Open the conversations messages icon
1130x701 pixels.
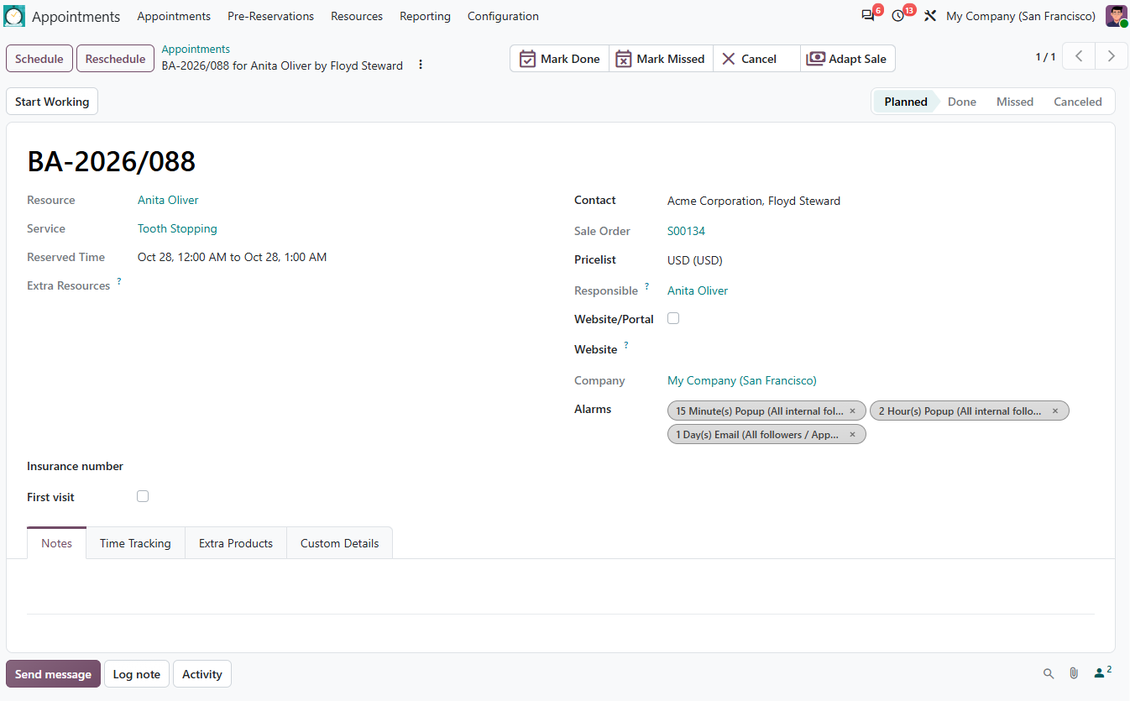[868, 16]
